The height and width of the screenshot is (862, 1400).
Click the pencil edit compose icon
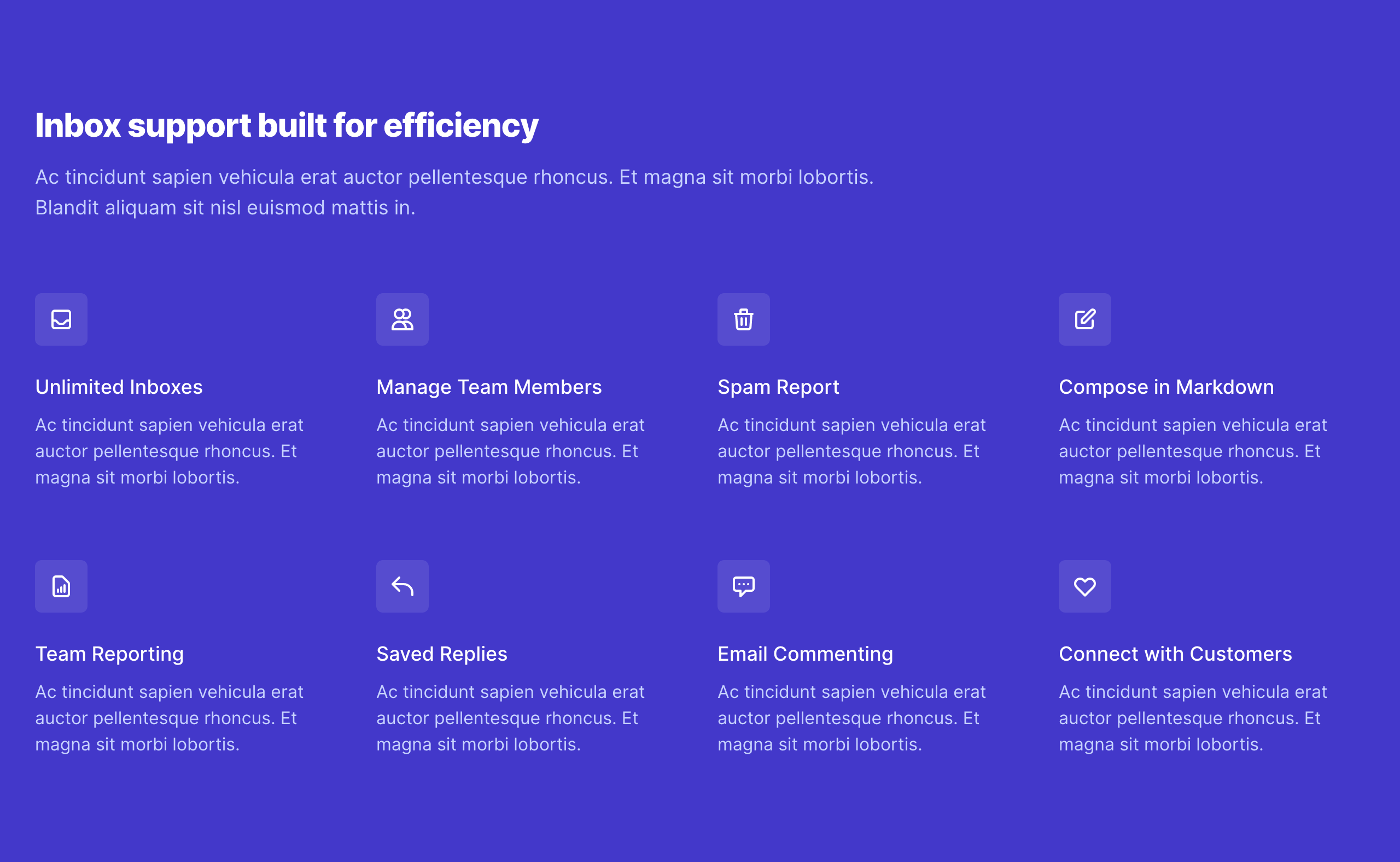1084,319
